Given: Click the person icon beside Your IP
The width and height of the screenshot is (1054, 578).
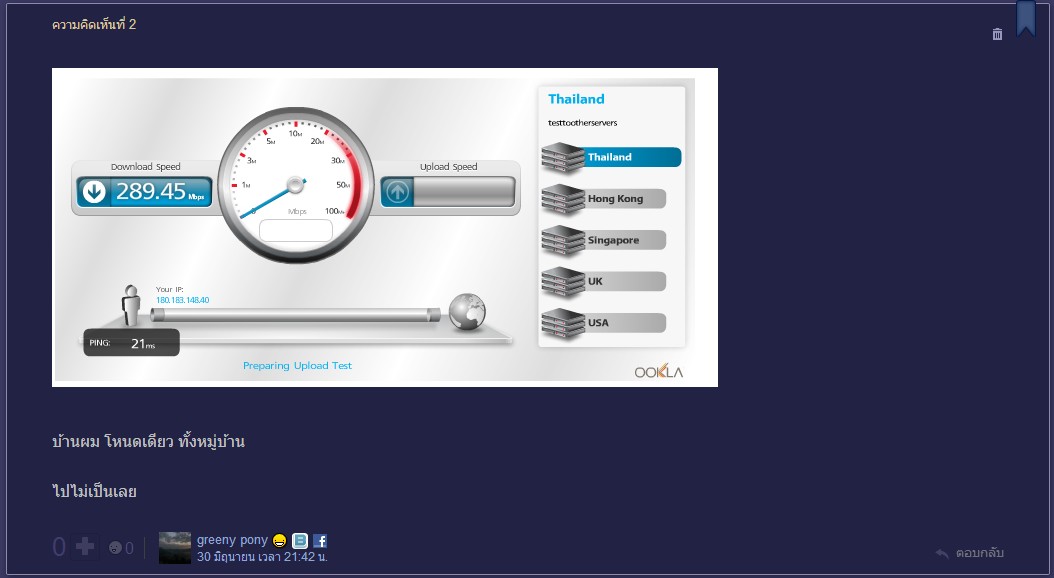Looking at the screenshot, I should [131, 306].
